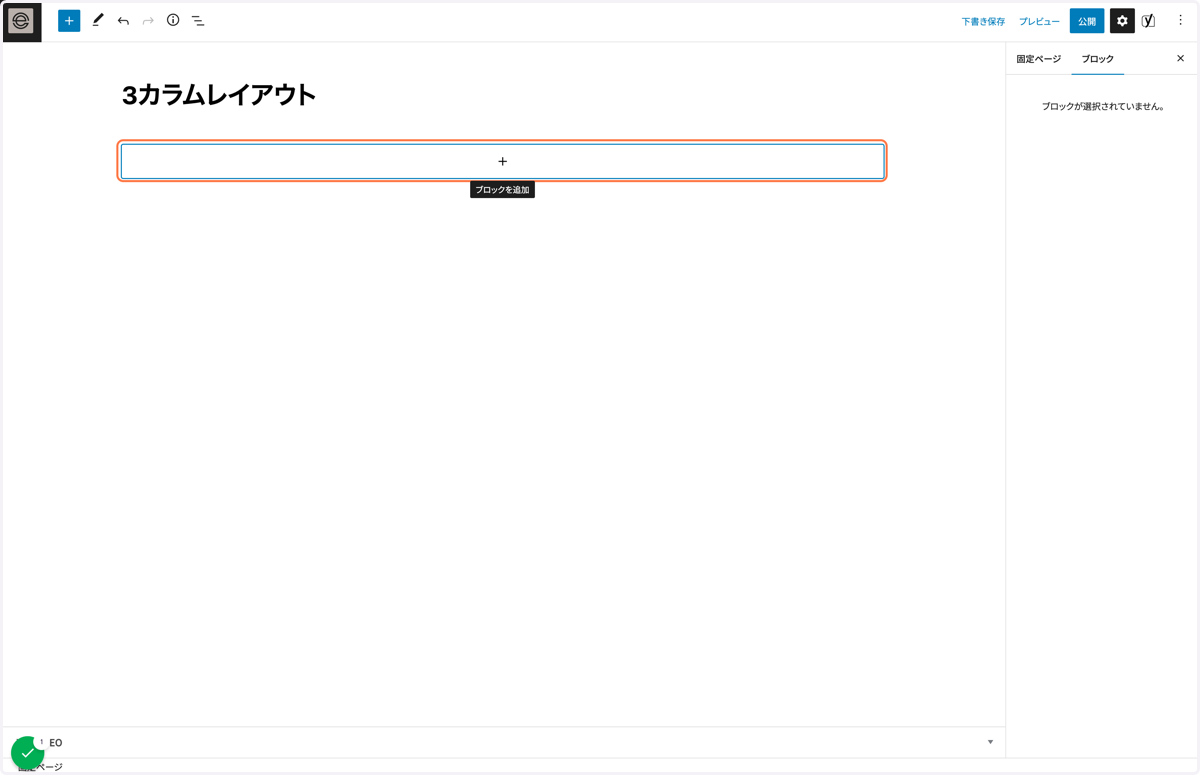This screenshot has height=775, width=1200.
Task: Click the SEO panel heading text
Action: click(55, 743)
